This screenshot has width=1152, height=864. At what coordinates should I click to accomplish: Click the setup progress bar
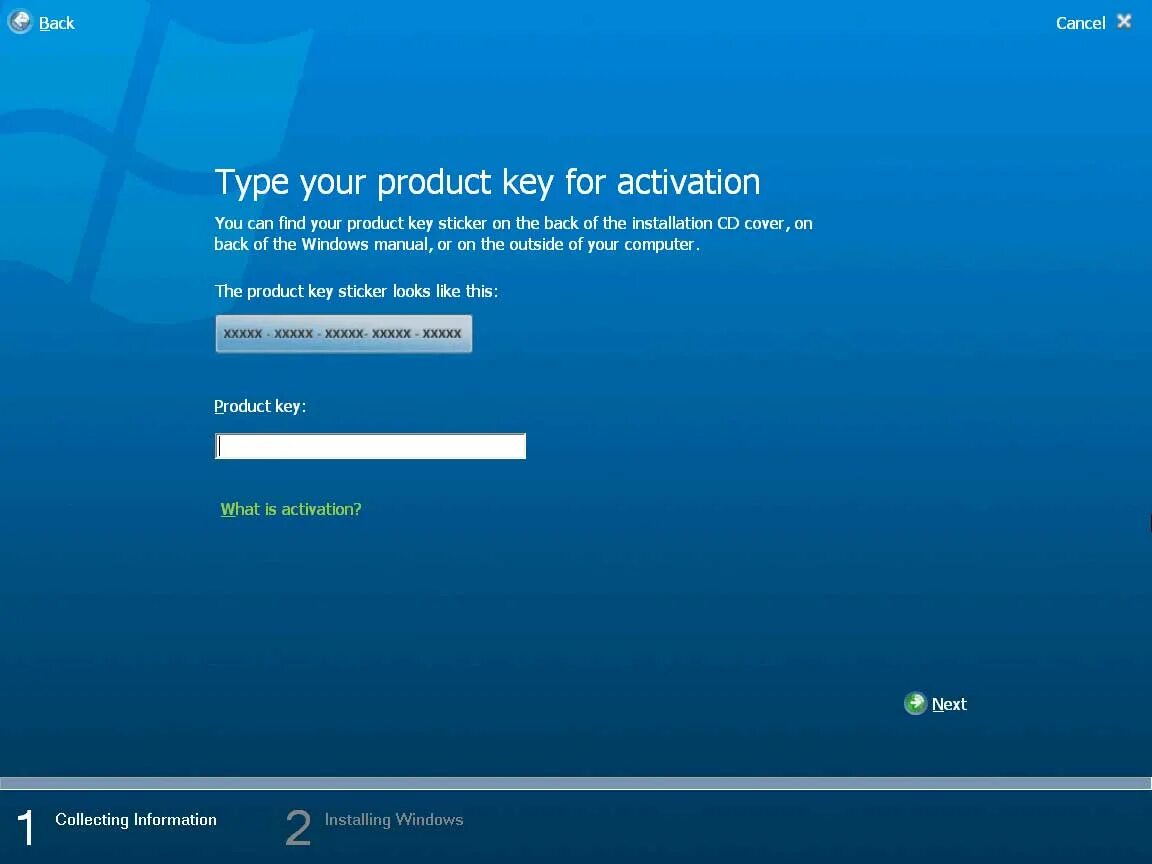pos(576,783)
